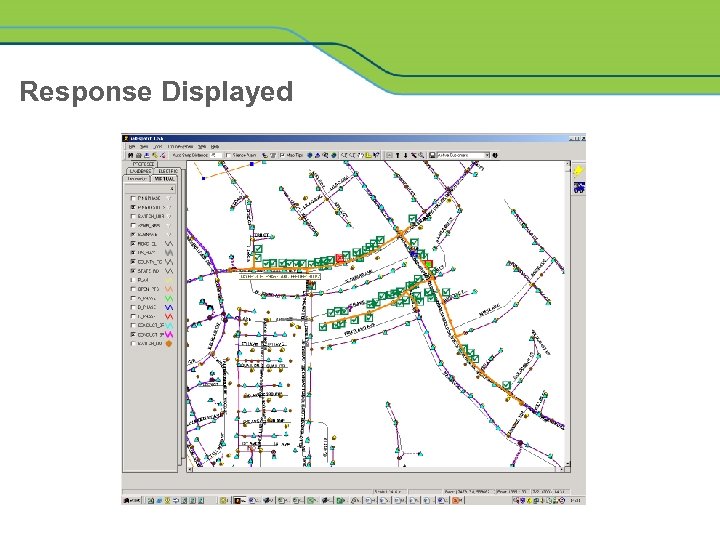Click the map horizontal scrollbar left arrow

(190, 470)
